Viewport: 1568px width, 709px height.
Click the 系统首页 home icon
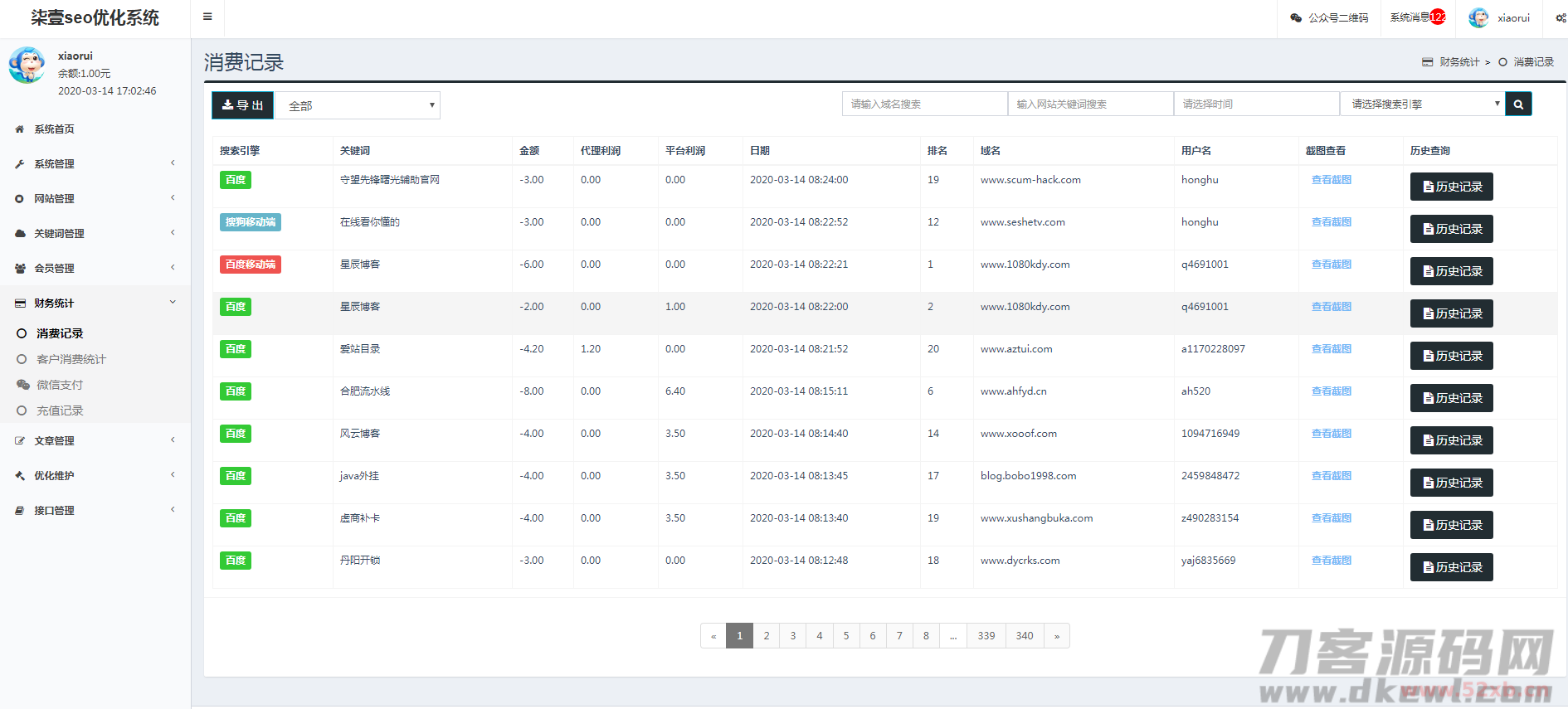(20, 129)
